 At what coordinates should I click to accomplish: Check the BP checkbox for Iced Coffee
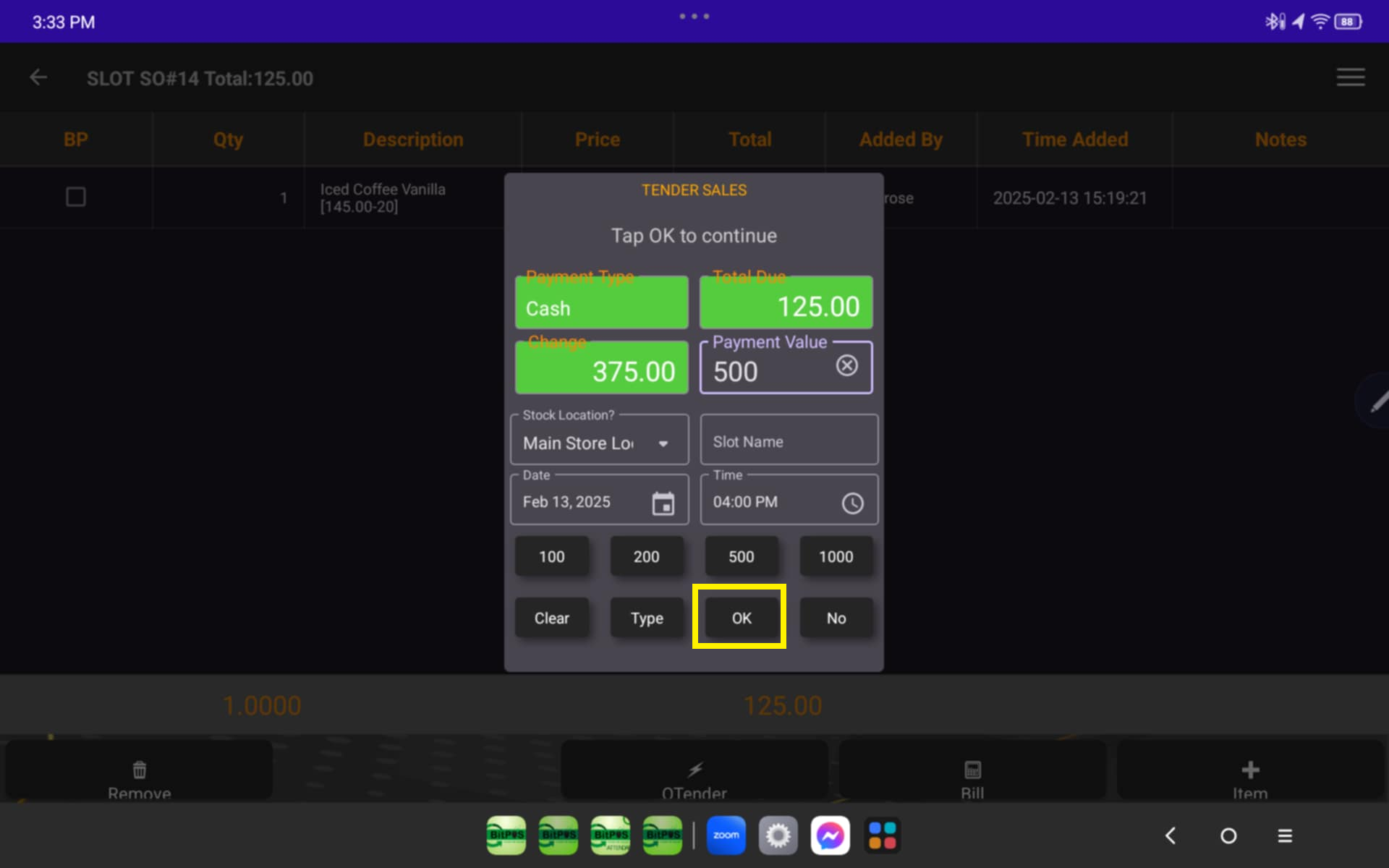click(x=76, y=197)
